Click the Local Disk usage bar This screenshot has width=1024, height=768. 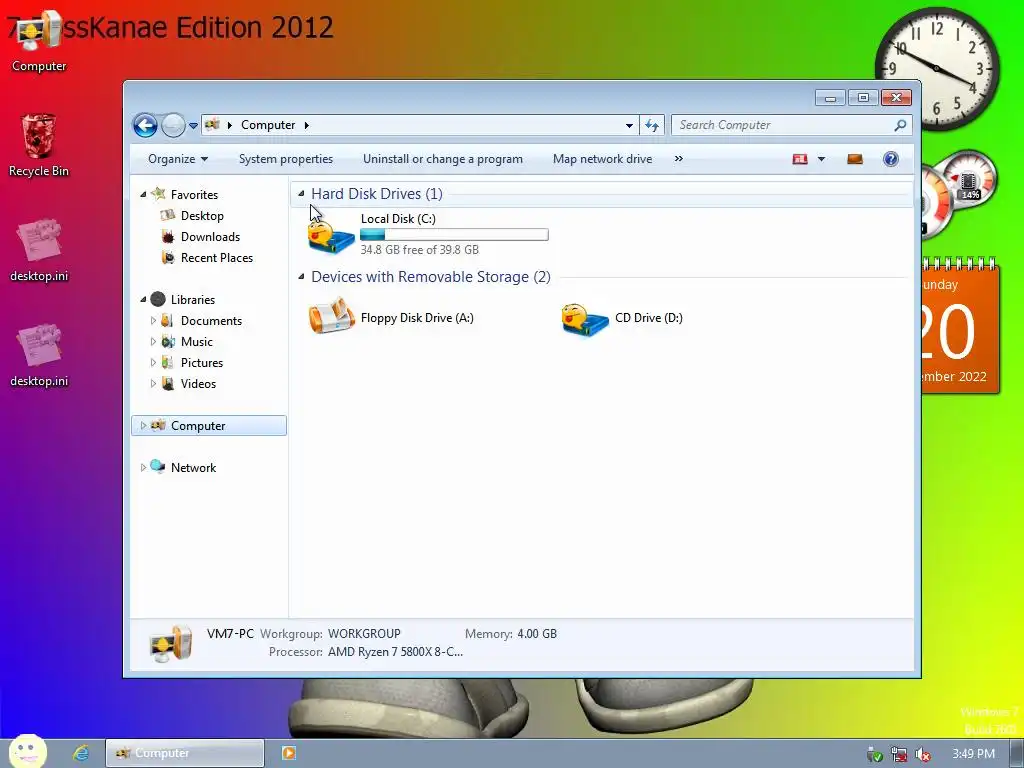[454, 234]
